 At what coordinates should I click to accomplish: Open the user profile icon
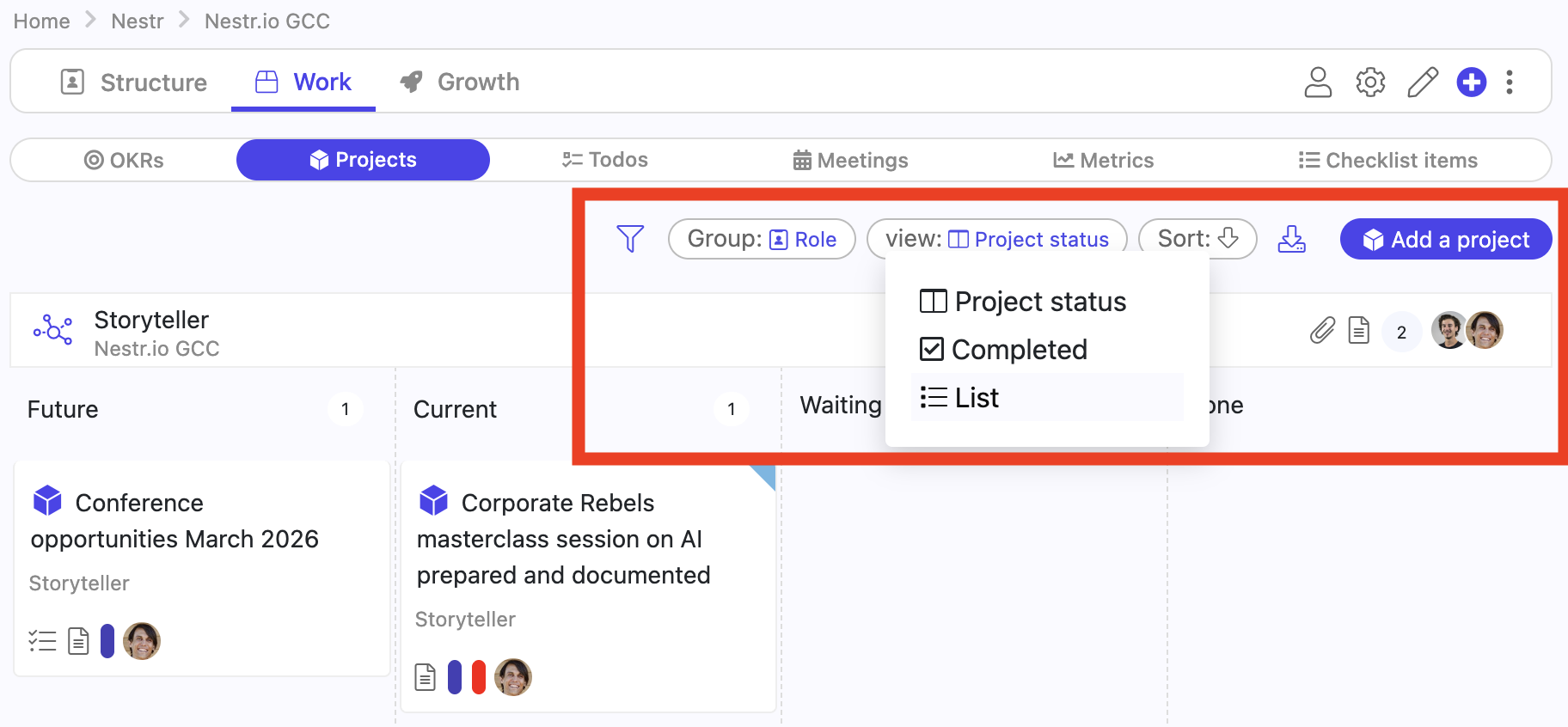tap(1318, 82)
